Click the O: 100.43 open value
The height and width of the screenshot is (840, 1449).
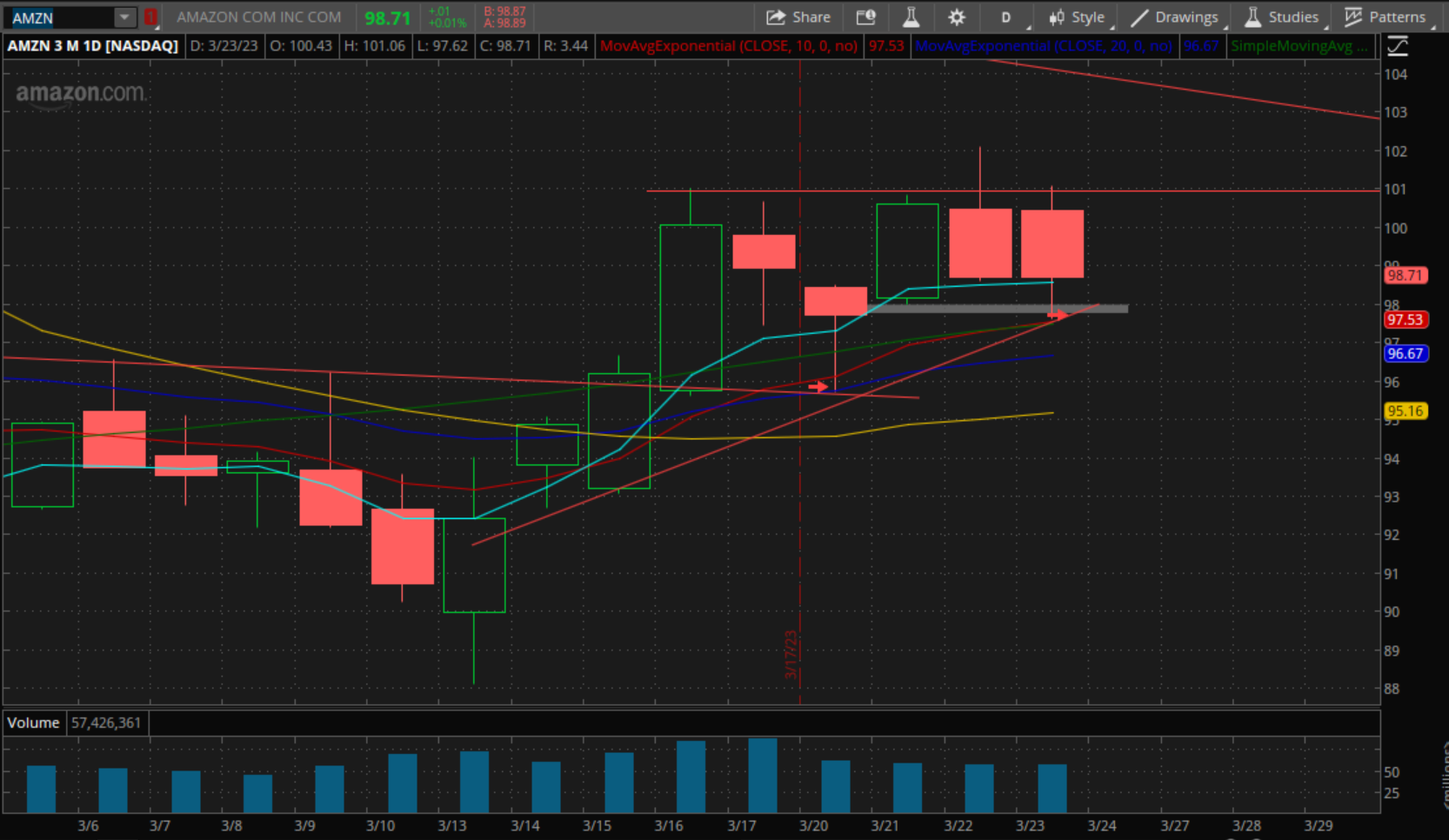click(301, 46)
